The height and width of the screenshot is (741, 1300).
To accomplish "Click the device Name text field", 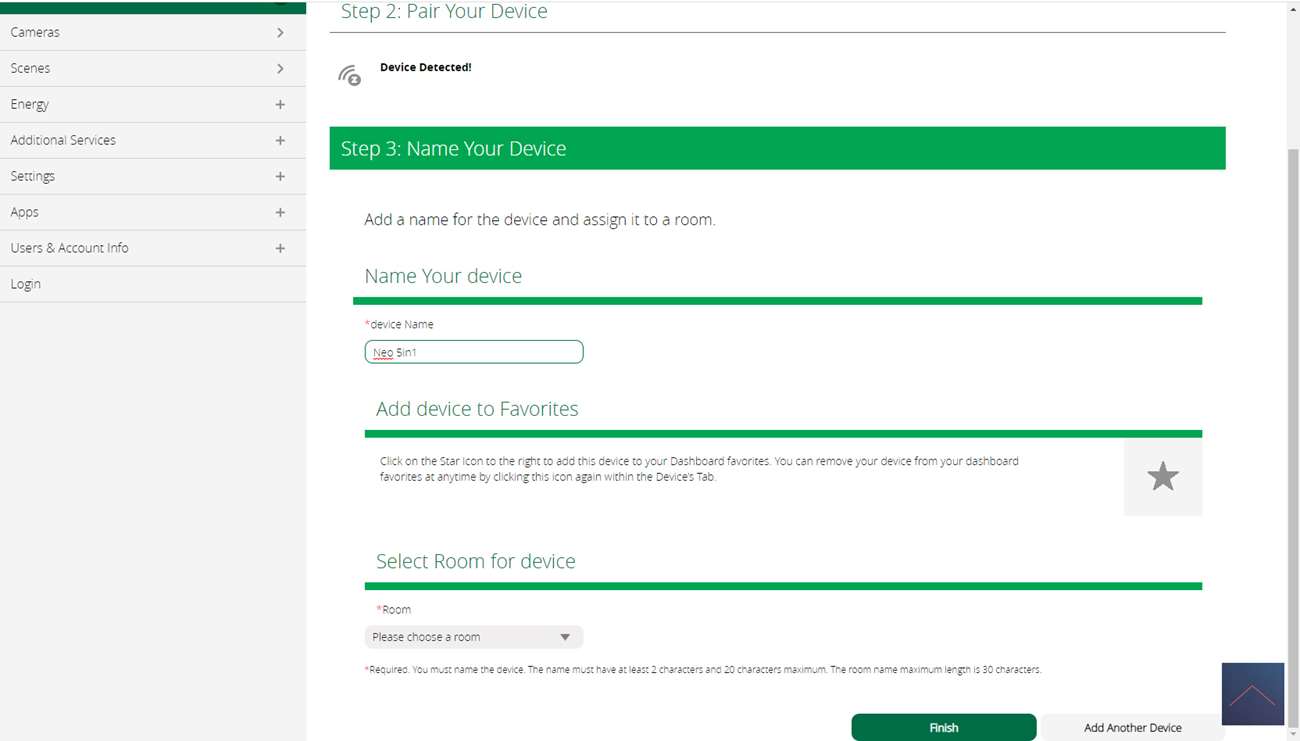I will (x=473, y=352).
